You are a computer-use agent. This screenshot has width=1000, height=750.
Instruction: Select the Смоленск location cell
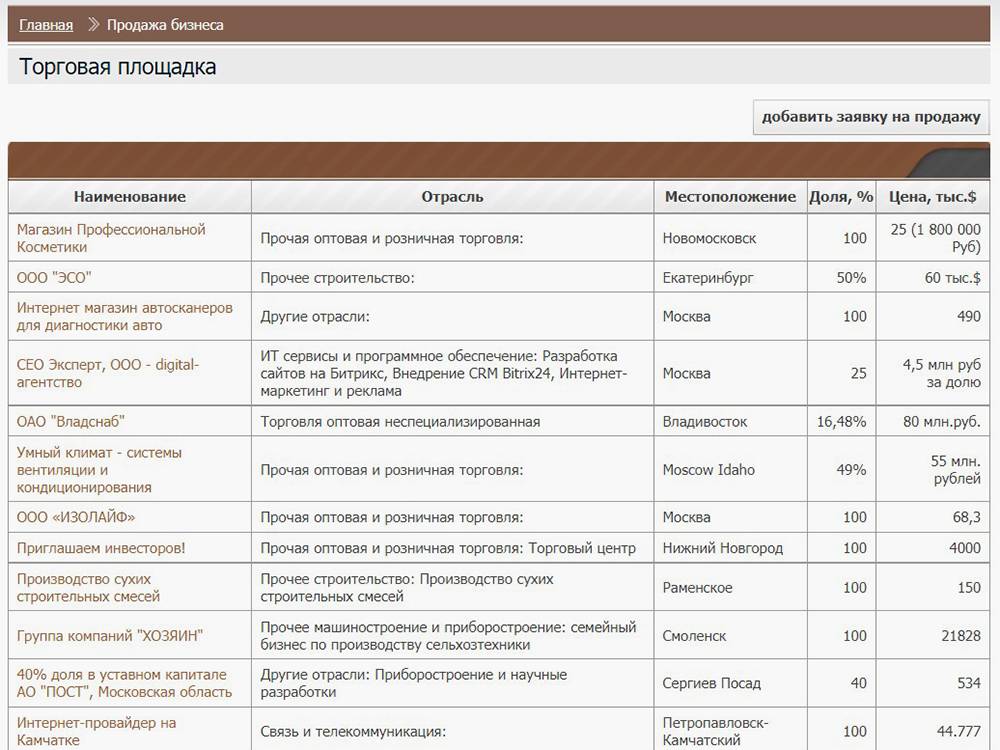tap(730, 636)
